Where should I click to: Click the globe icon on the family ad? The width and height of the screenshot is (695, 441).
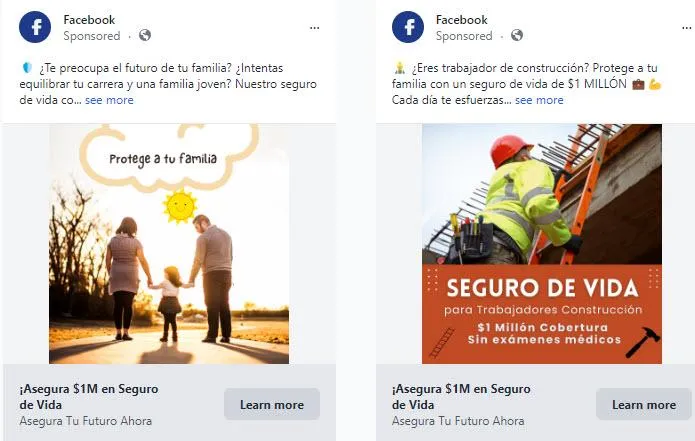click(145, 35)
